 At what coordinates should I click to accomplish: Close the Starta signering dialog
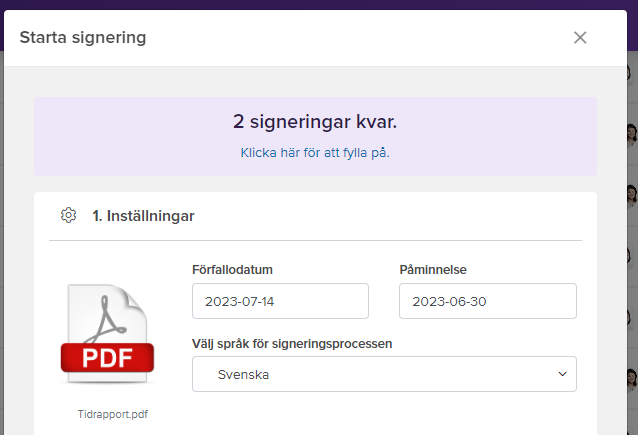[x=580, y=37]
